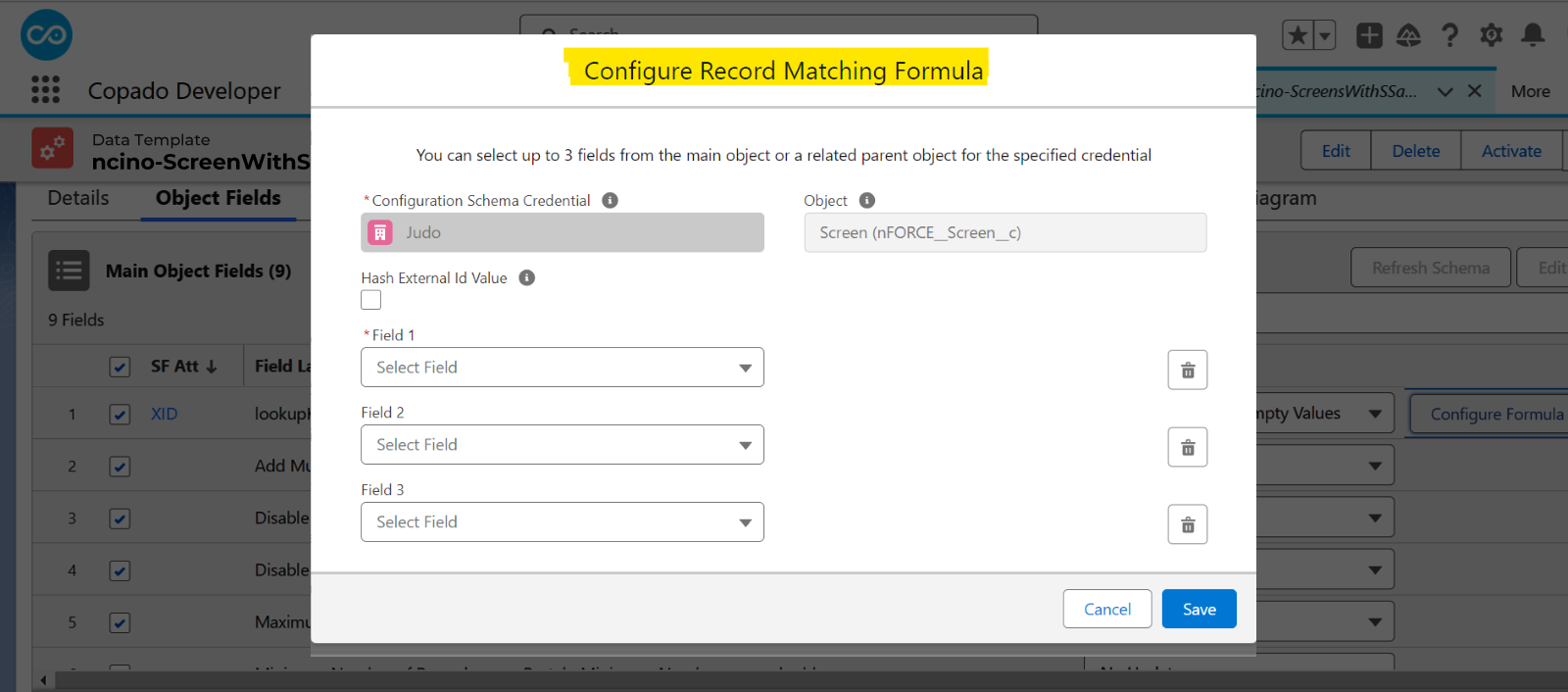The height and width of the screenshot is (692, 1568).
Task: Open the XID field link
Action: pos(165,415)
